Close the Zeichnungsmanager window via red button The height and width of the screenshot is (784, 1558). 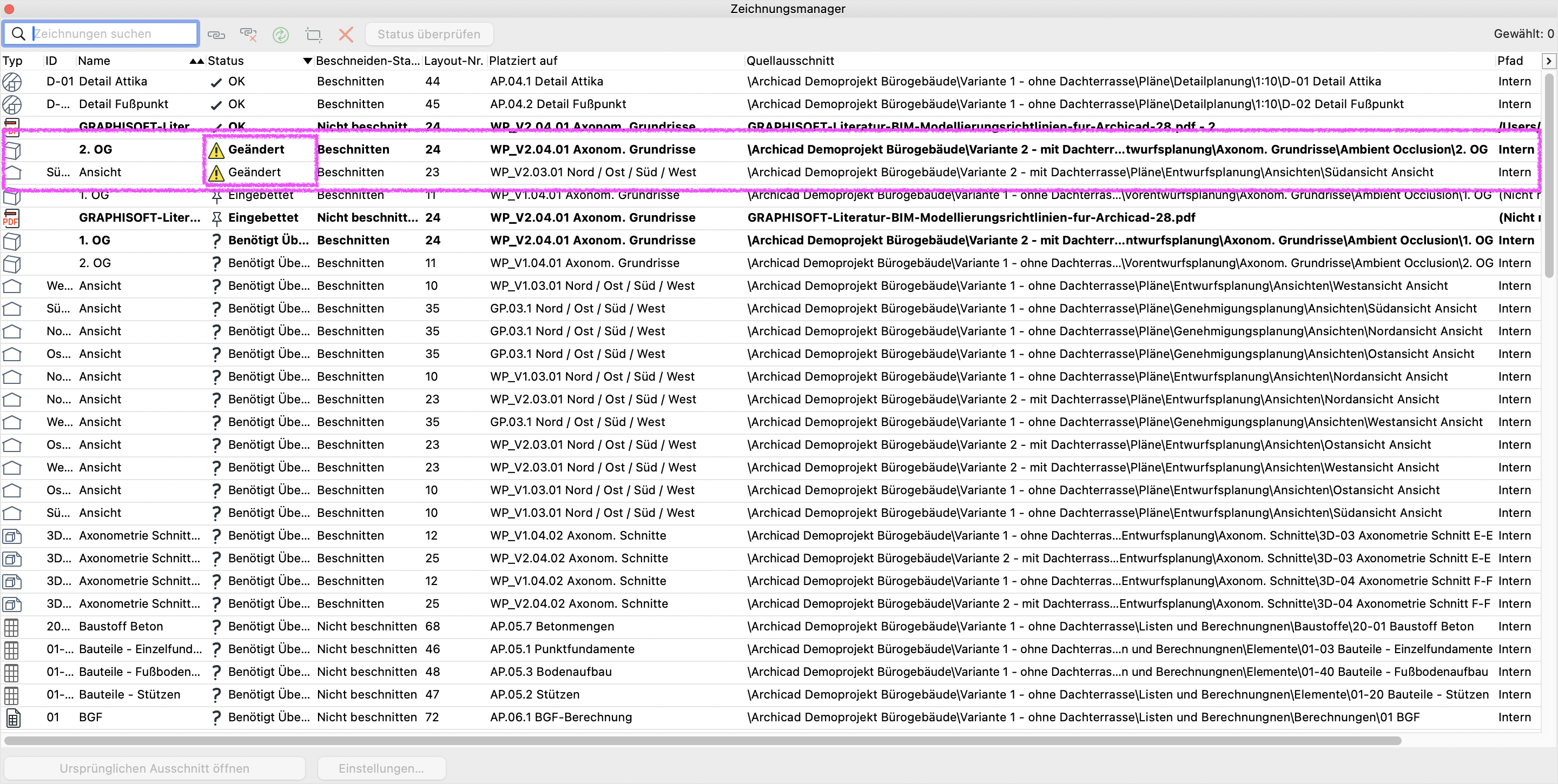[9, 9]
